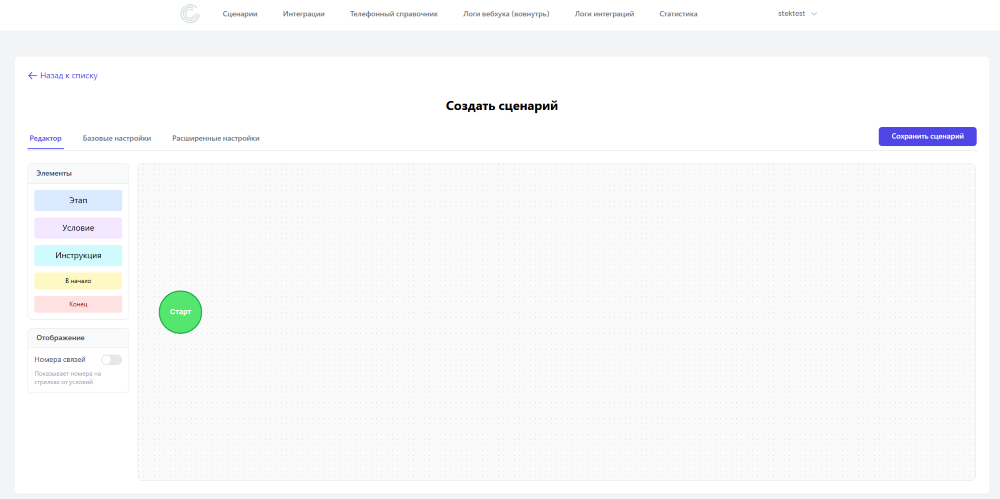Select the green Старт node on canvas
This screenshot has width=1000, height=499.
coord(180,312)
